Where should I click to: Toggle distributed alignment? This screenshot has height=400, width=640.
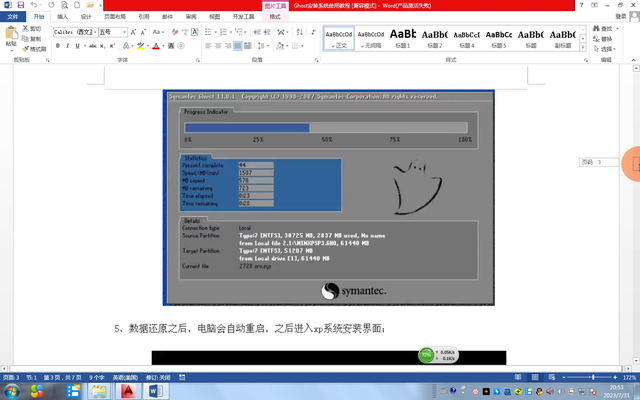(x=247, y=46)
